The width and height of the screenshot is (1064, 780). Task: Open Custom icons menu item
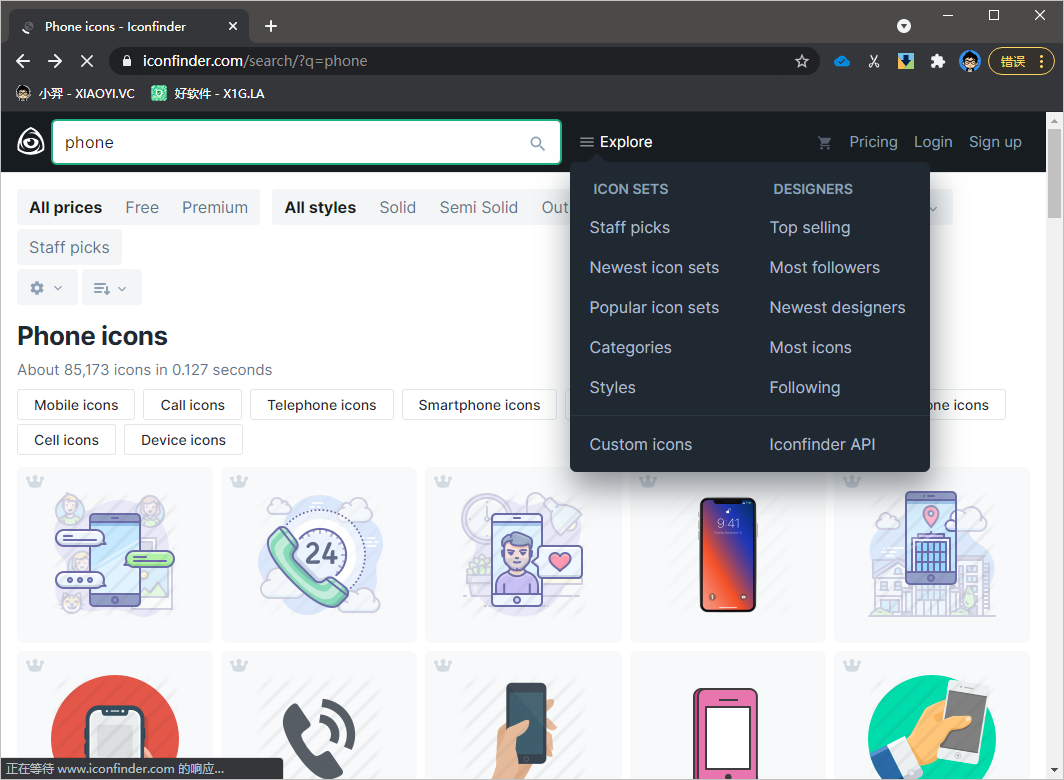pyautogui.click(x=641, y=445)
